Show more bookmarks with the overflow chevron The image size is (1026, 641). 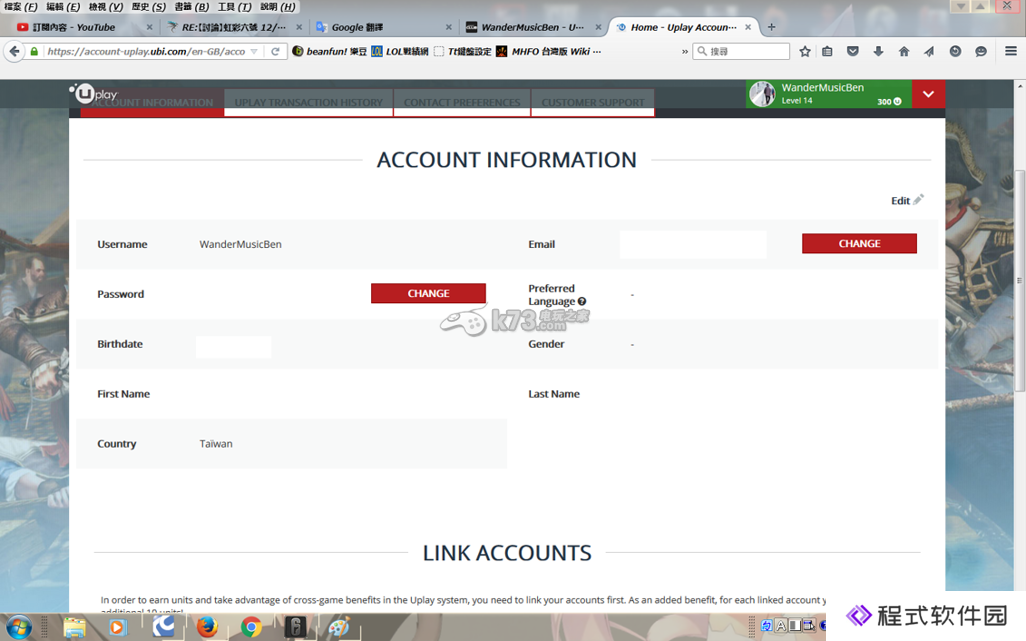pyautogui.click(x=684, y=51)
